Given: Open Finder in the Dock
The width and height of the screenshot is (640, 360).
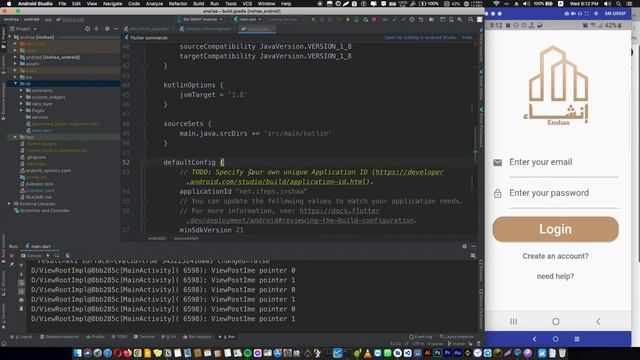Looking at the screenshot, I should coord(78,353).
